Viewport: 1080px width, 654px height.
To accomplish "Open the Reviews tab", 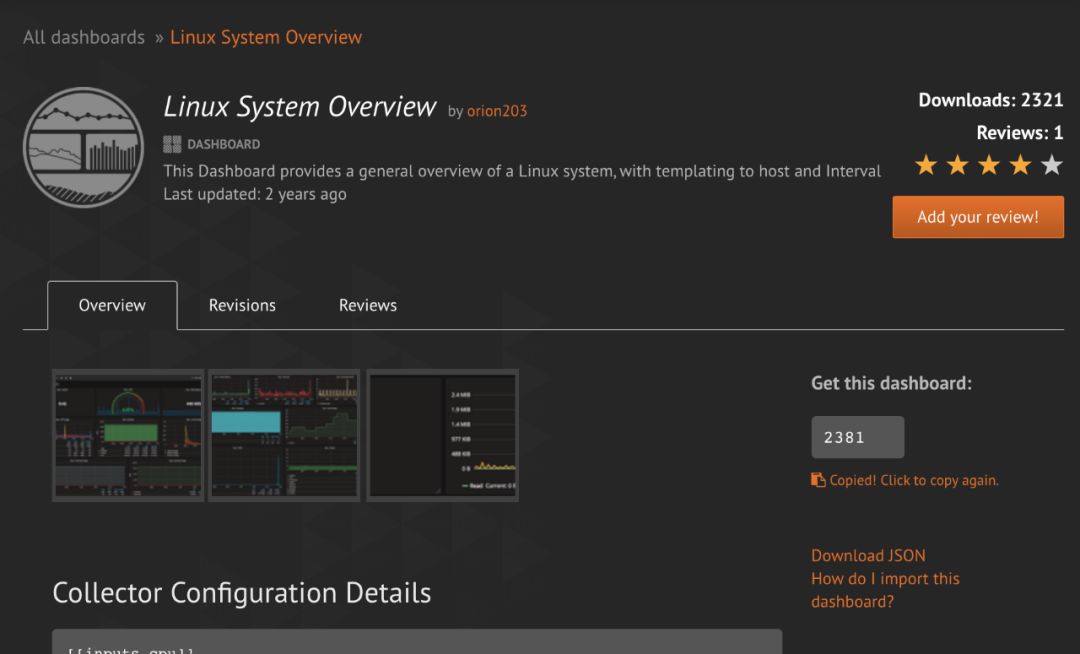I will (x=368, y=305).
